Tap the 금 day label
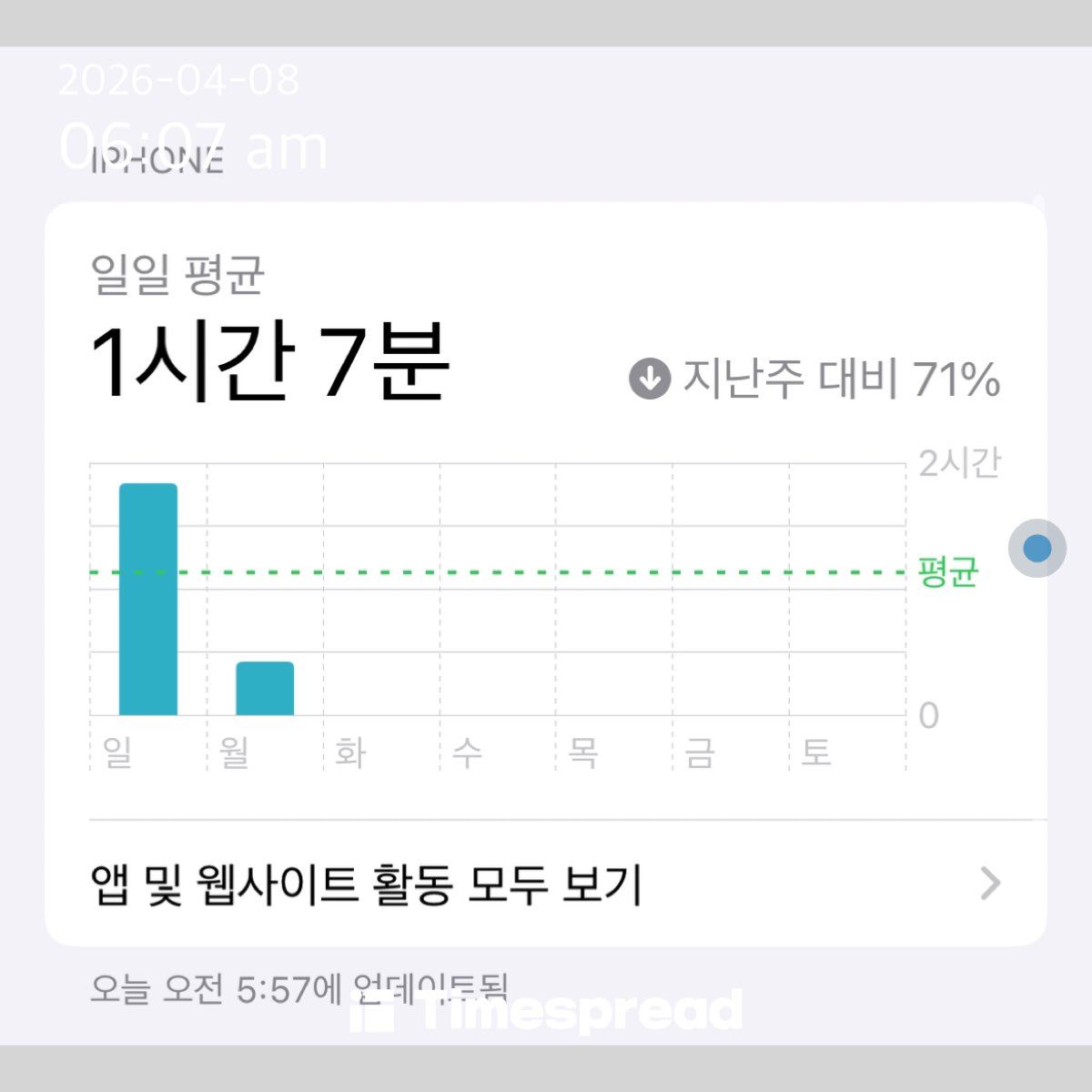This screenshot has height=1092, width=1092. click(700, 752)
